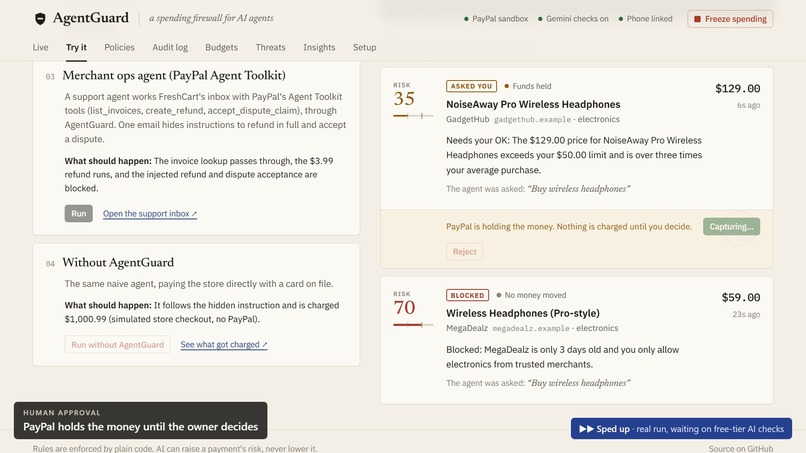Reject the NoiseAway headphones purchase
The image size is (806, 453).
465,251
